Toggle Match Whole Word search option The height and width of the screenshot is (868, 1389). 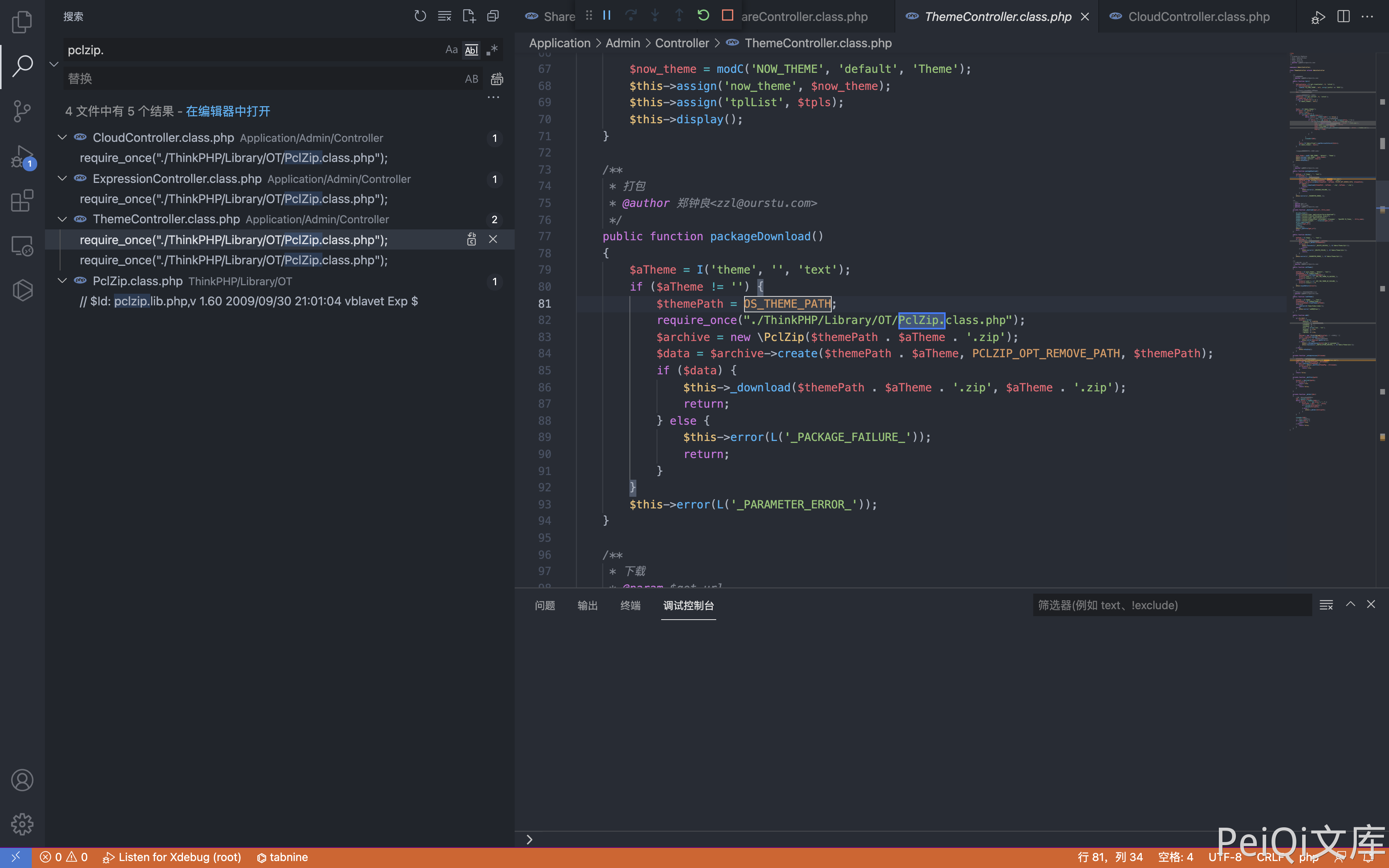(471, 50)
